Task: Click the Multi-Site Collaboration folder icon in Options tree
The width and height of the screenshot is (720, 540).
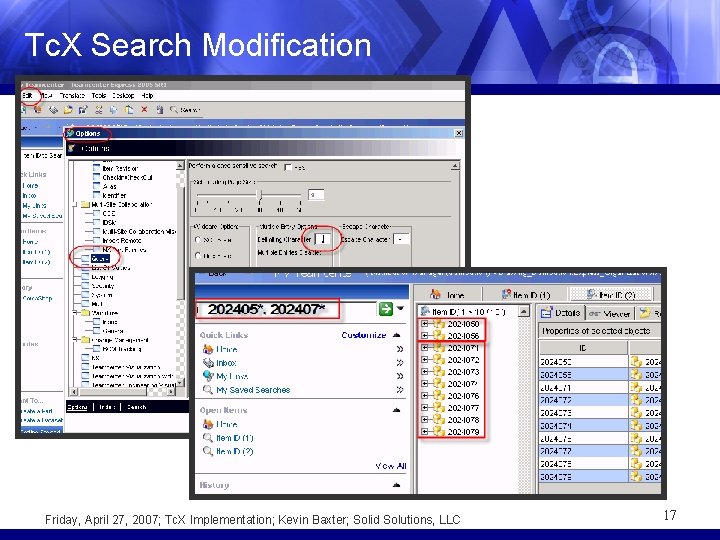Action: pyautogui.click(x=85, y=204)
